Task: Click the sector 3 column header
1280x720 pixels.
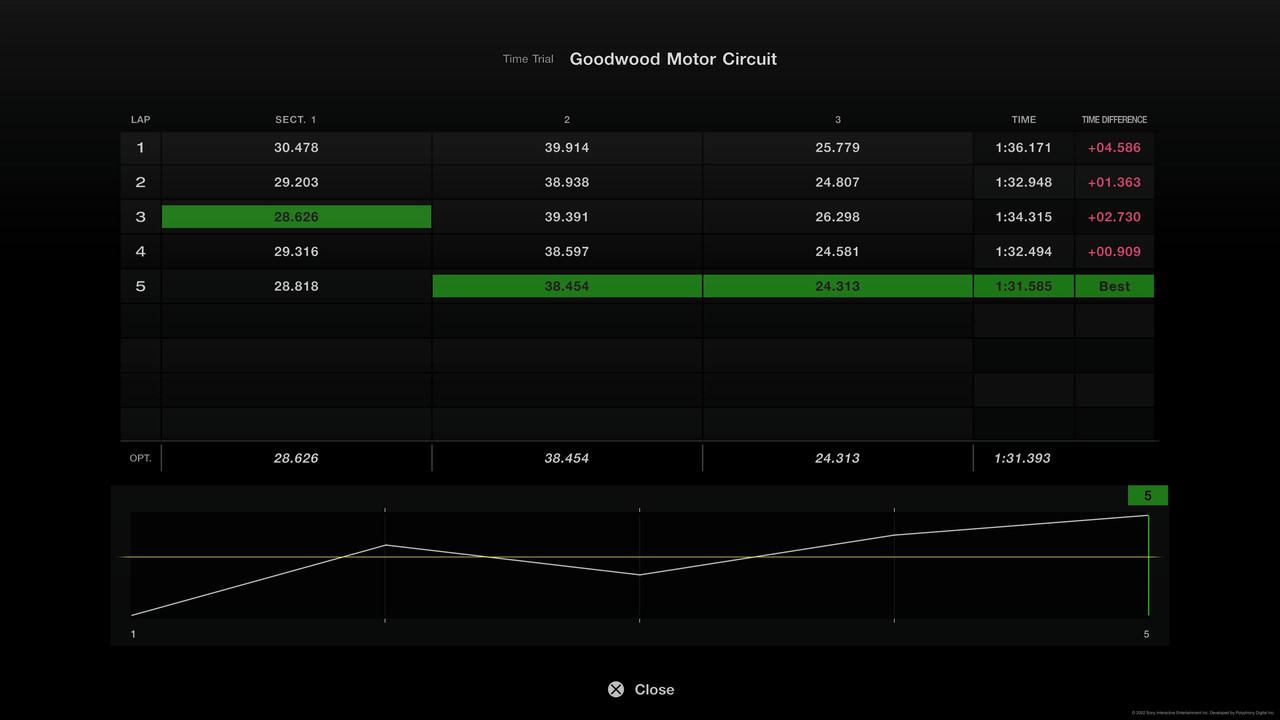Action: tap(838, 119)
